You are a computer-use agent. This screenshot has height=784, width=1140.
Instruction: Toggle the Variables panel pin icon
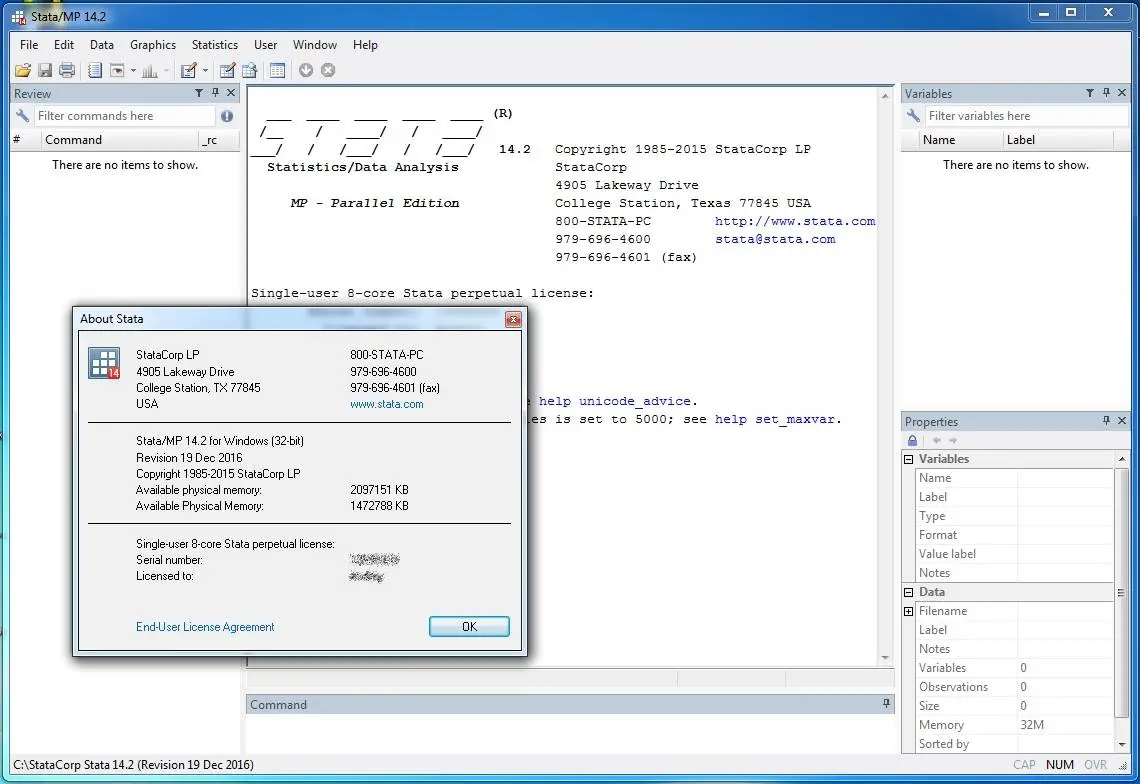pos(1107,93)
